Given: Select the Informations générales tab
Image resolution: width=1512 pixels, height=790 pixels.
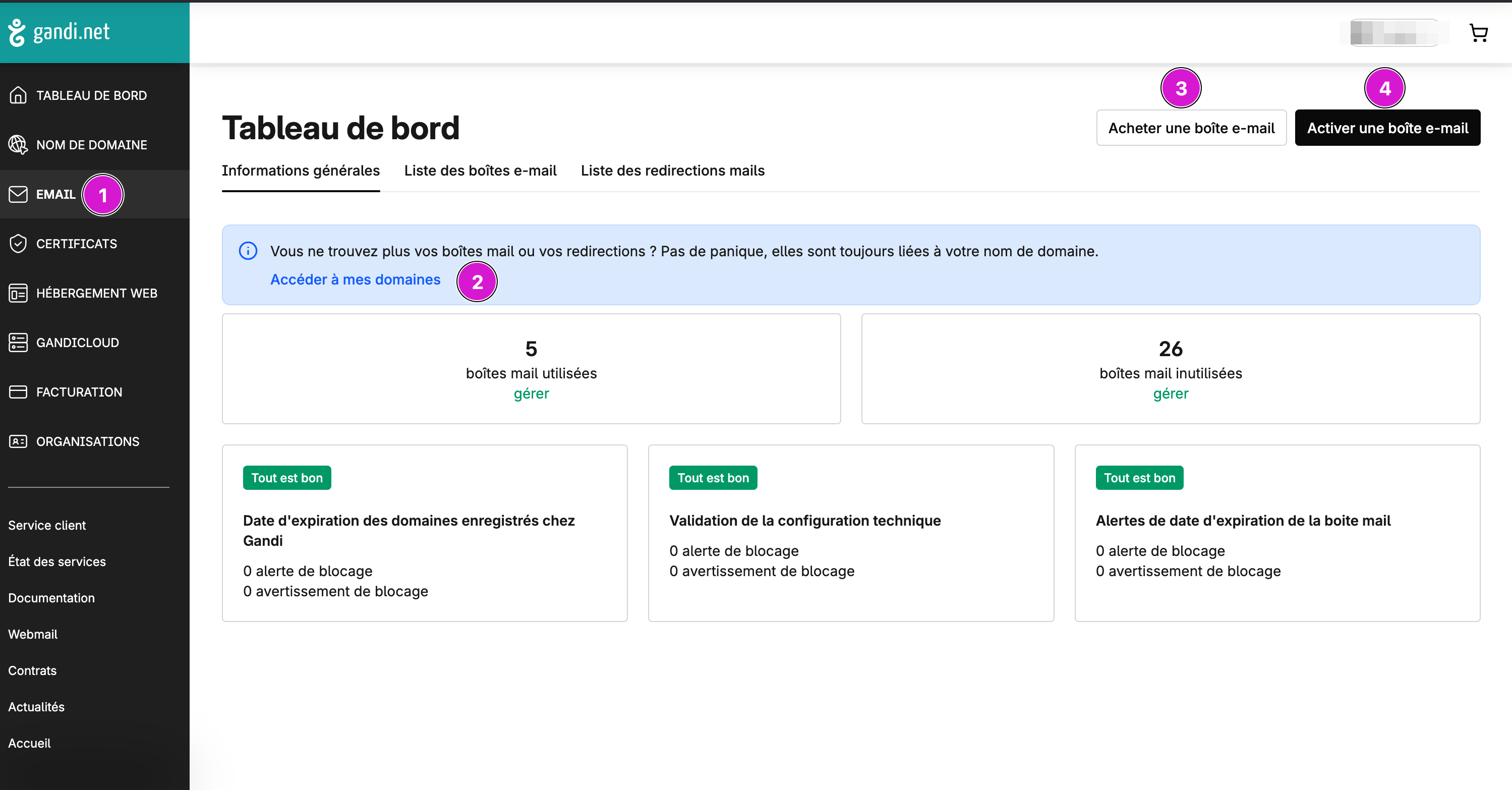Looking at the screenshot, I should [x=301, y=171].
